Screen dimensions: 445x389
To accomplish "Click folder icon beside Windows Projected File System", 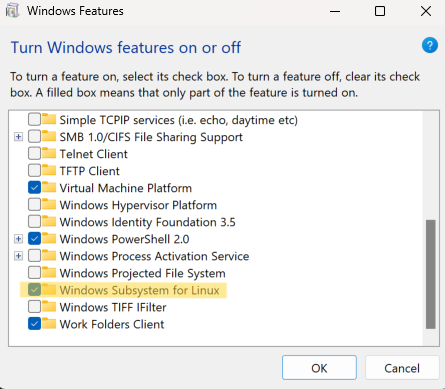I will 49,273.
